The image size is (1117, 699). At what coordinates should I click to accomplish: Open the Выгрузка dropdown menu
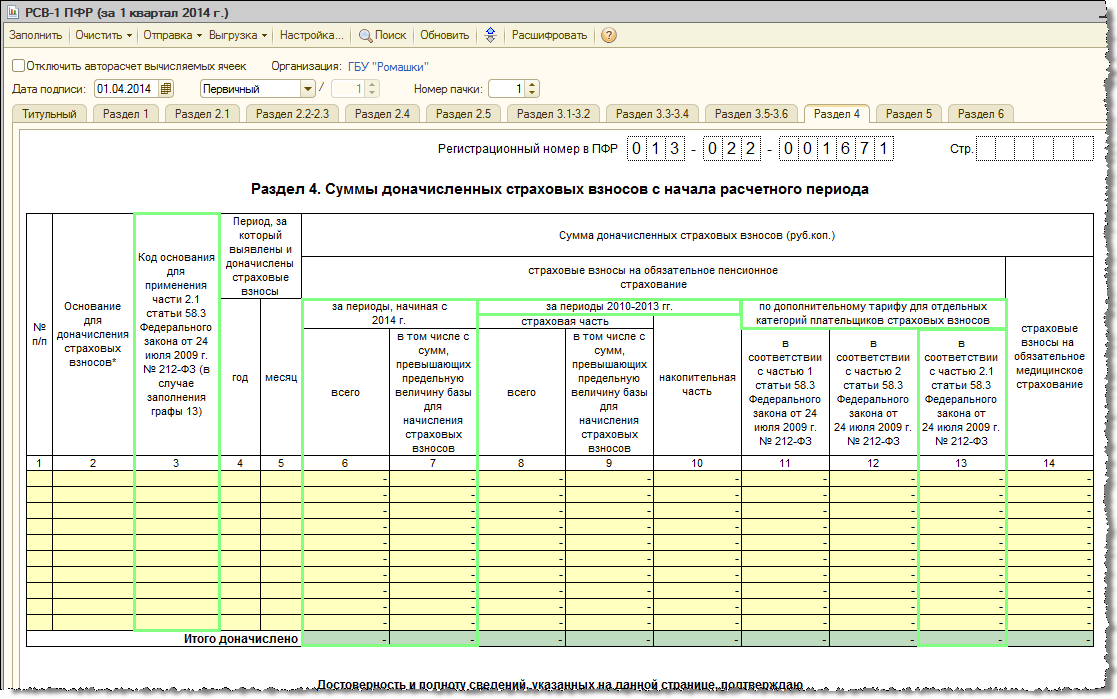pyautogui.click(x=238, y=35)
